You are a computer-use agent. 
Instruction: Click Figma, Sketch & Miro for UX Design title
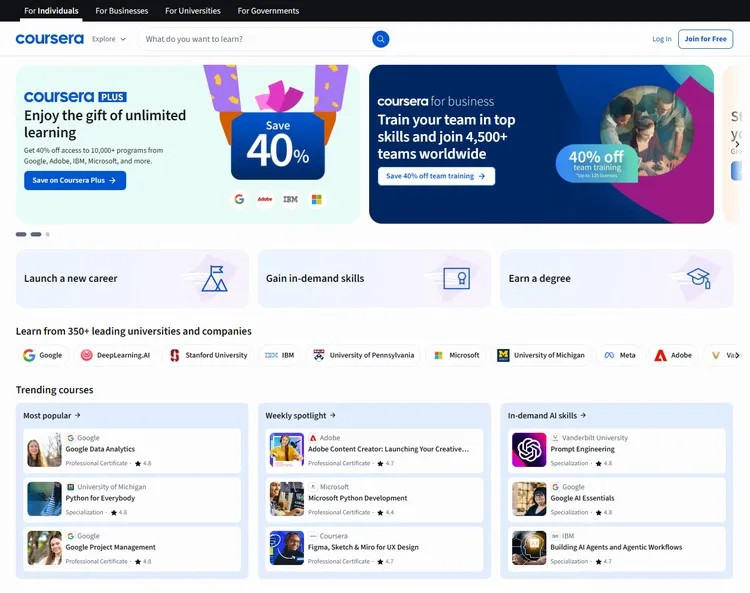(363, 547)
